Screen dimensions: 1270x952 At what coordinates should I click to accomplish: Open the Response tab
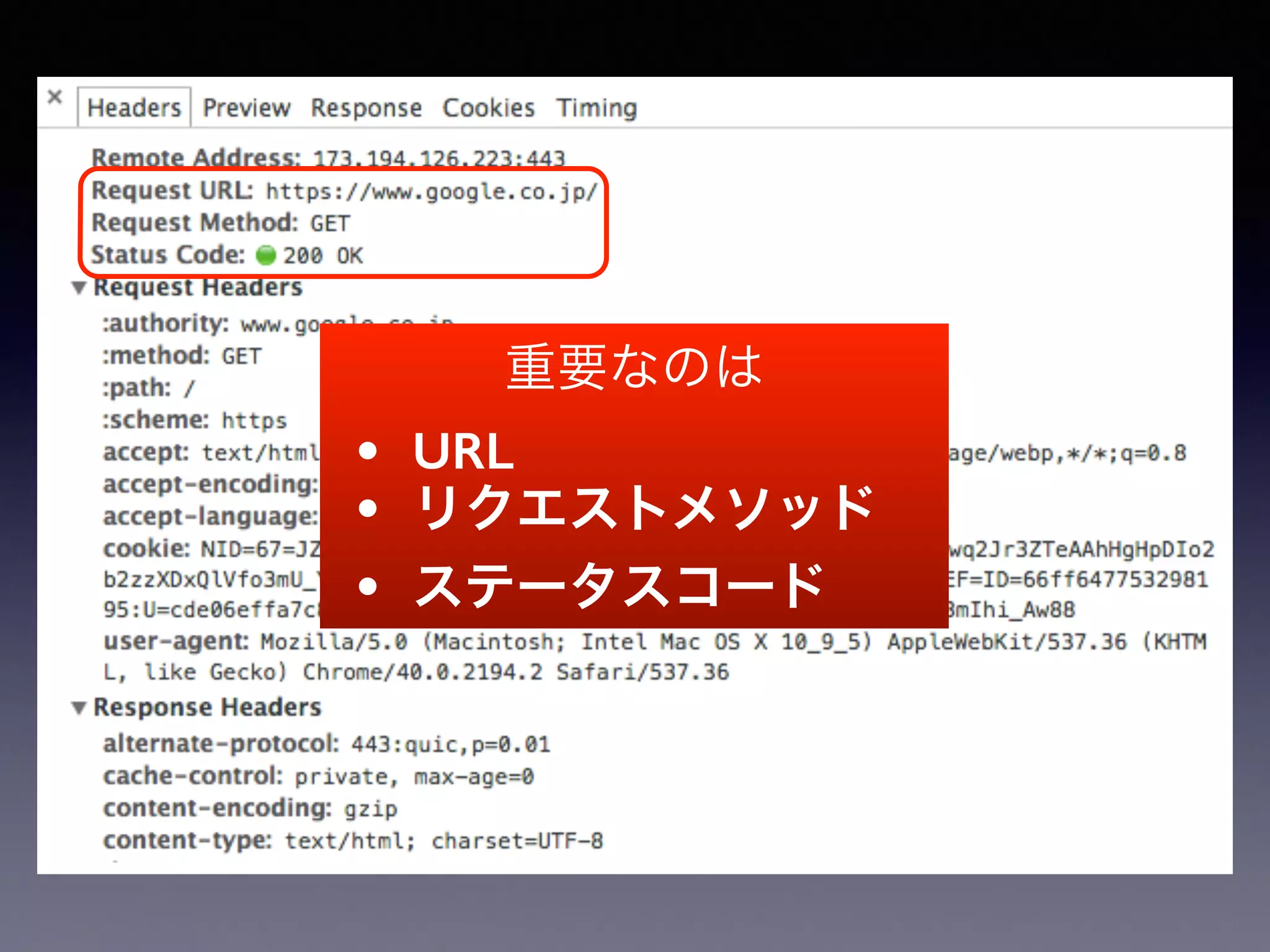coord(366,108)
